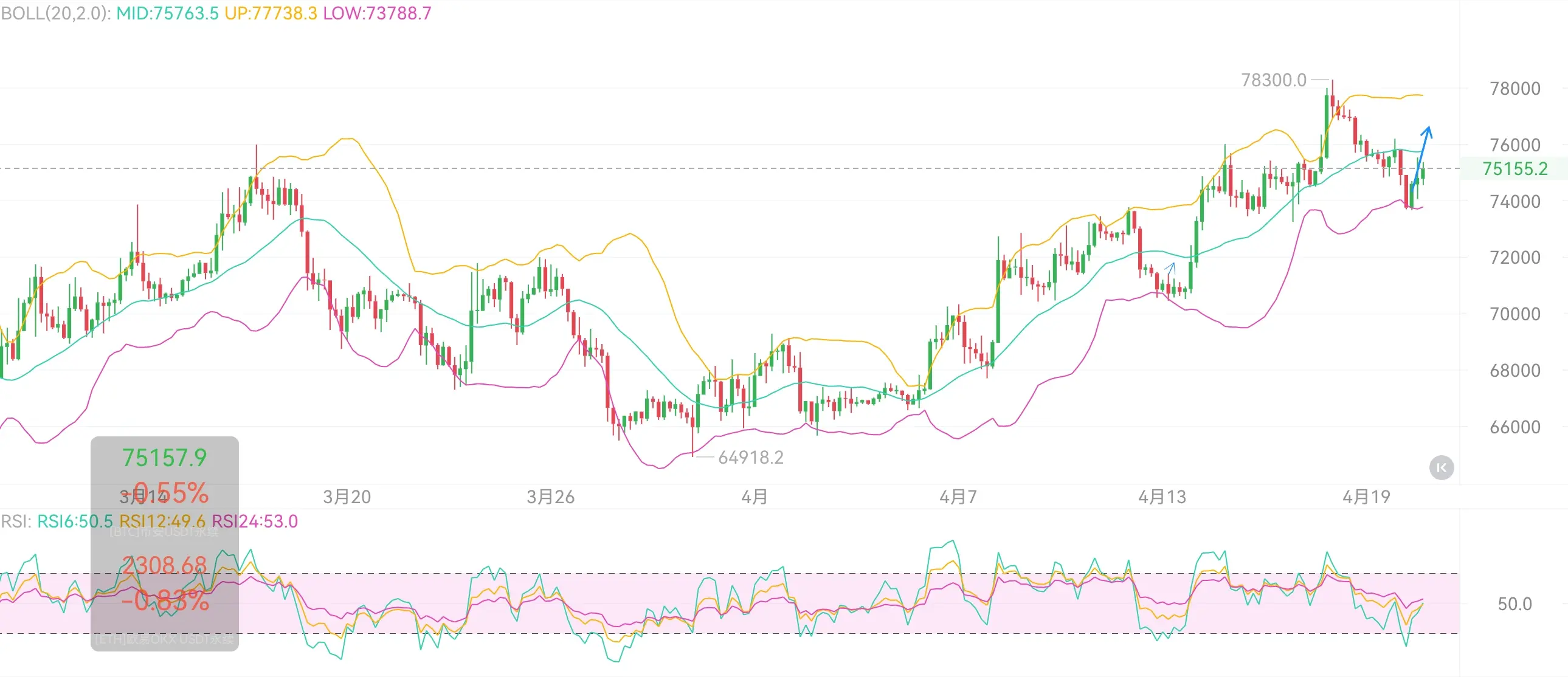
Task: Click the 3月26 date on time axis
Action: pyautogui.click(x=550, y=497)
